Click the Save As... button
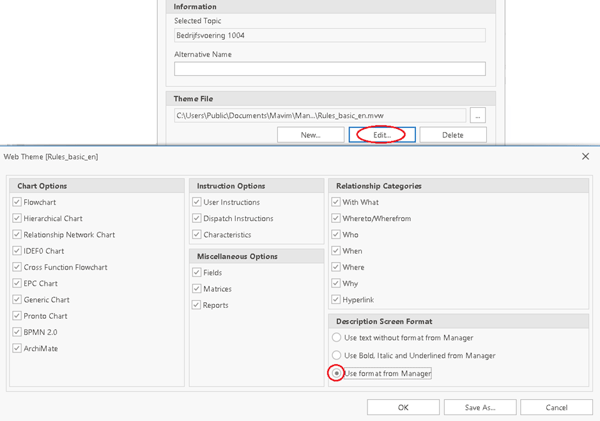 pyautogui.click(x=480, y=407)
